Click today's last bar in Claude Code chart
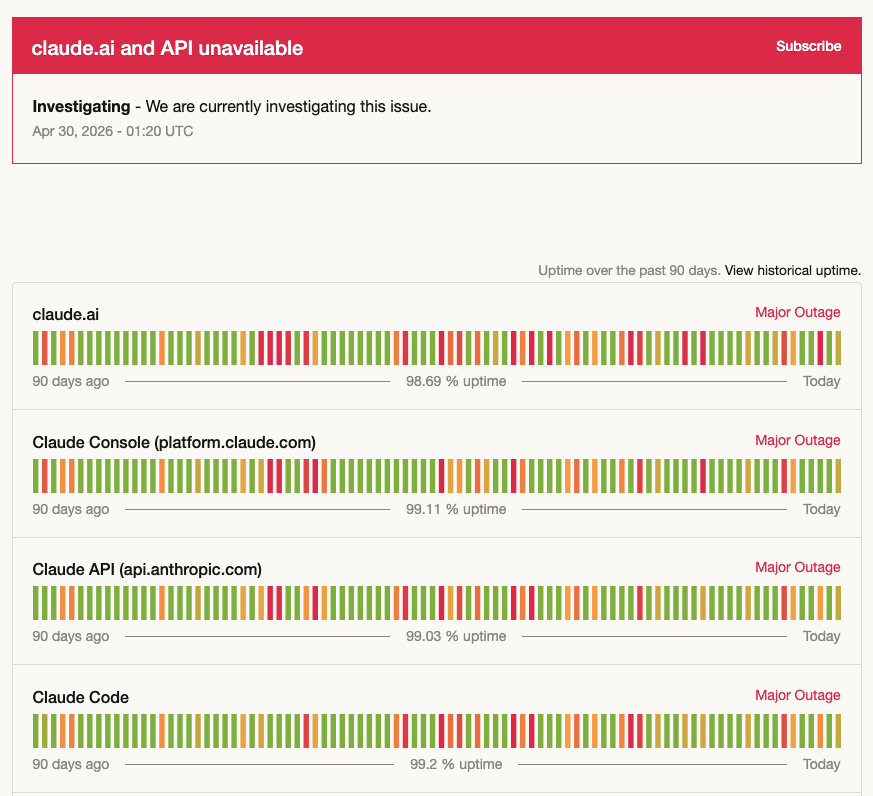873x796 pixels. 838,731
